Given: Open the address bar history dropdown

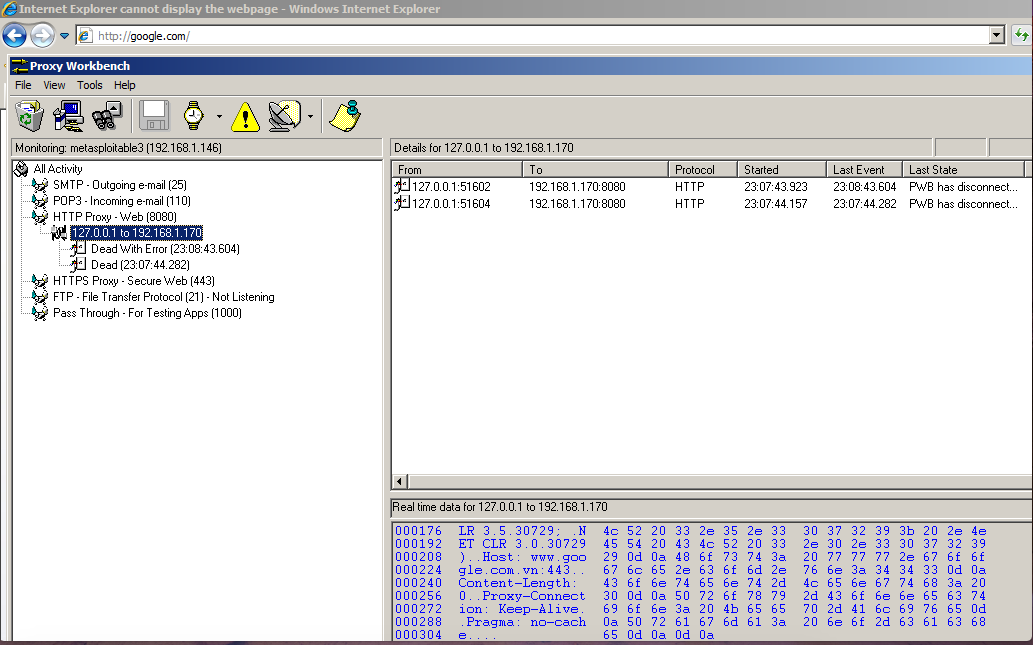Looking at the screenshot, I should [996, 35].
